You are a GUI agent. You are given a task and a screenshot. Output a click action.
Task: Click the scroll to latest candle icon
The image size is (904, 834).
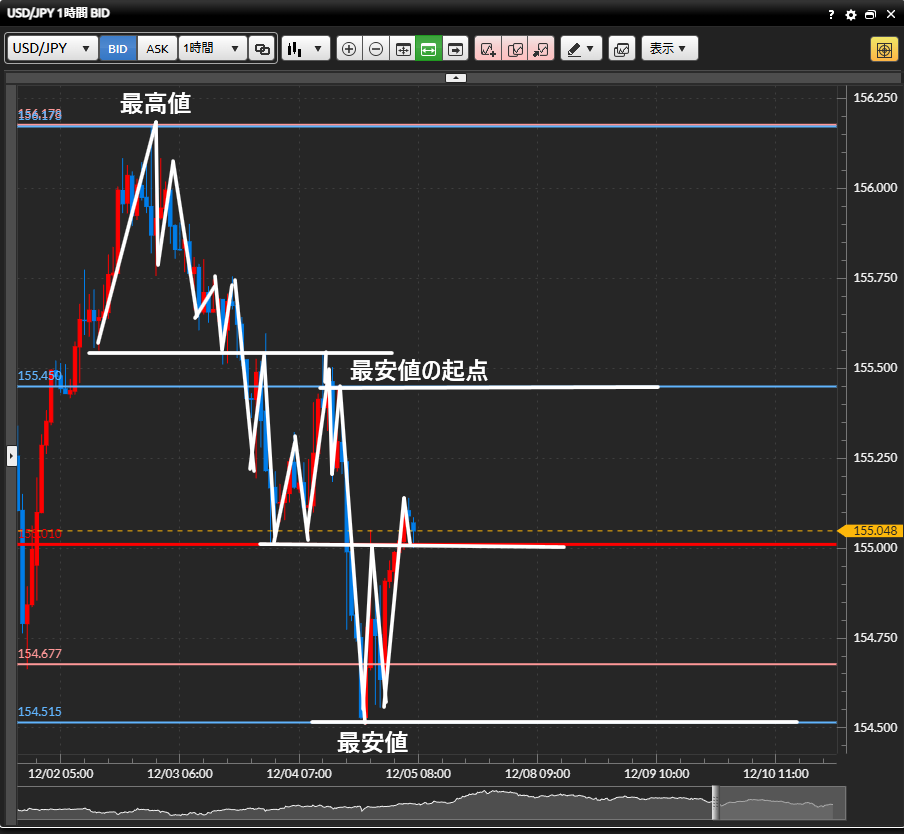click(456, 48)
